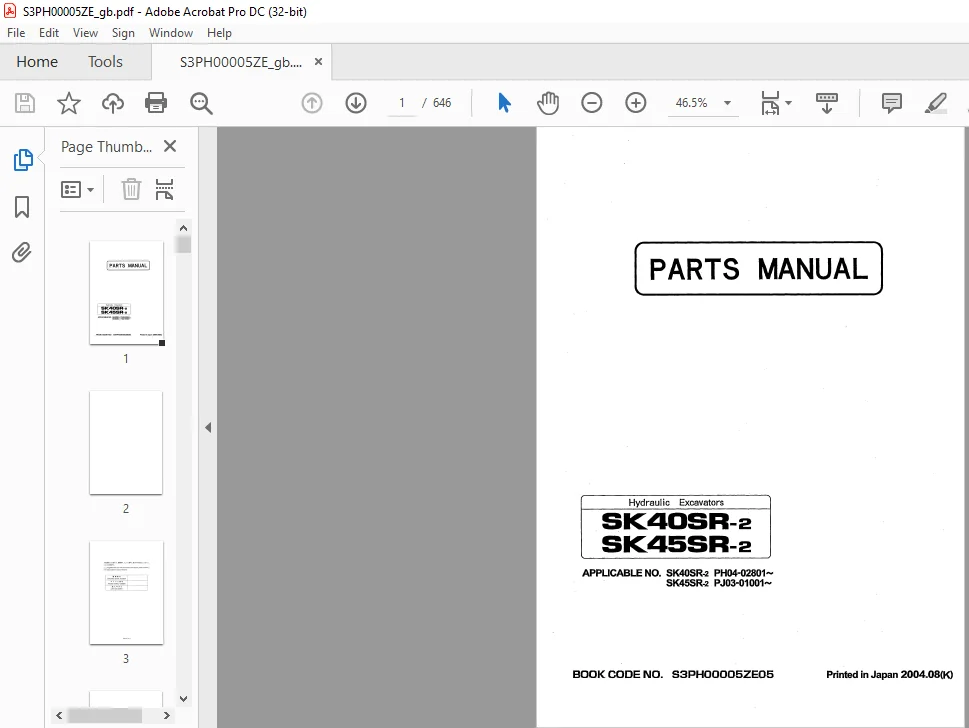The height and width of the screenshot is (728, 969).
Task: Open the thumbnail options dropdown menu
Action: [x=77, y=189]
